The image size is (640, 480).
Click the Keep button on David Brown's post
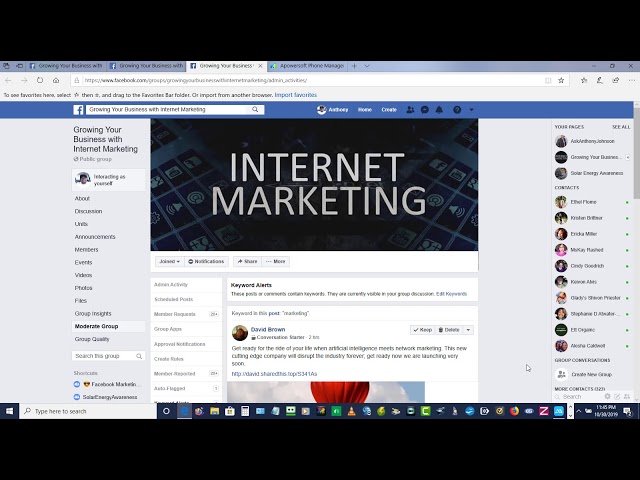point(422,330)
